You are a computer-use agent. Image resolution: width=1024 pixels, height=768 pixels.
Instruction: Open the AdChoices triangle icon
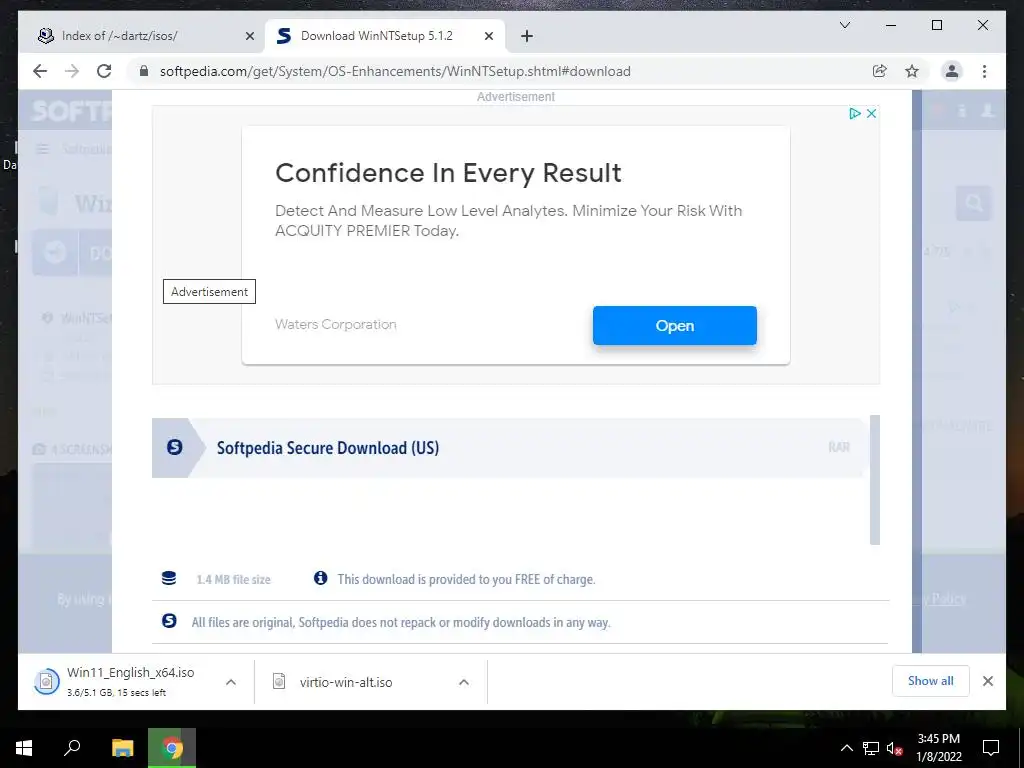[x=854, y=114]
